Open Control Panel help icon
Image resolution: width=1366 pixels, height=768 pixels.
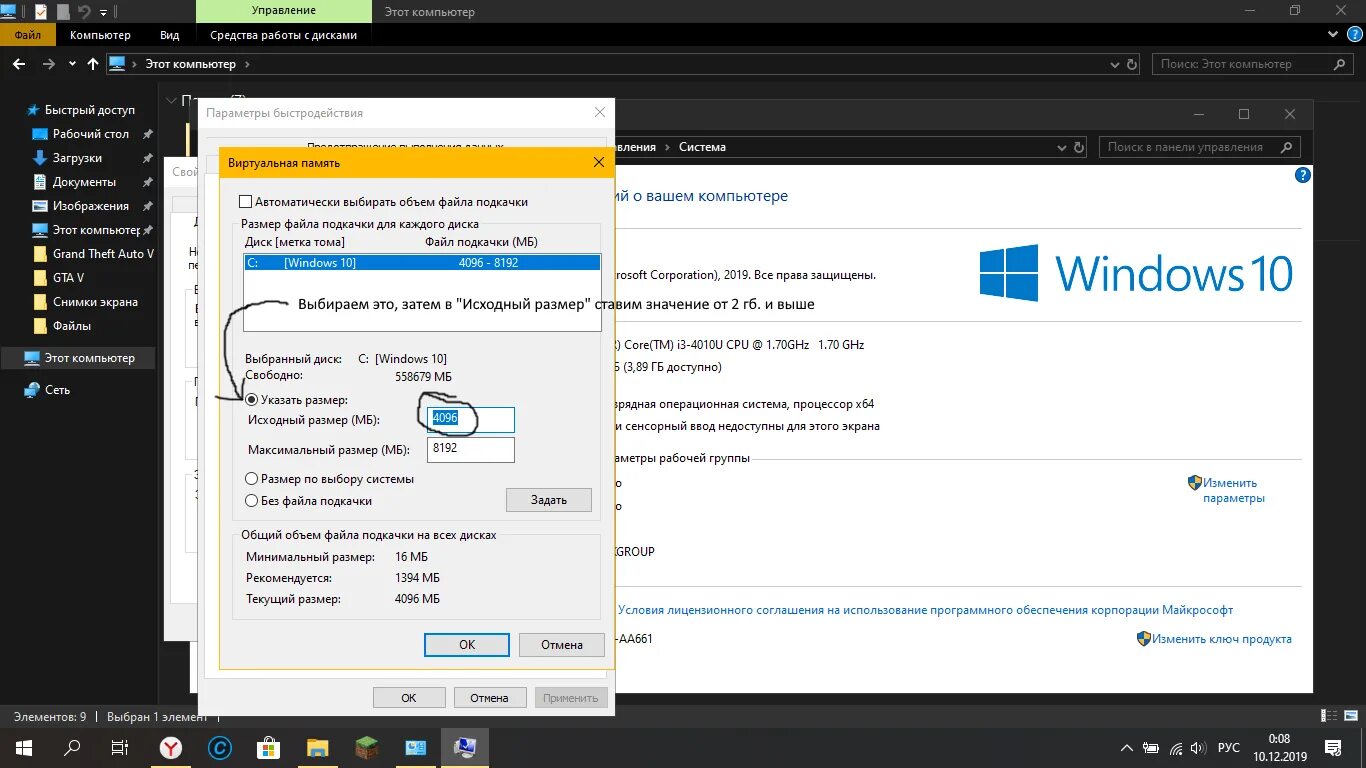click(1302, 175)
